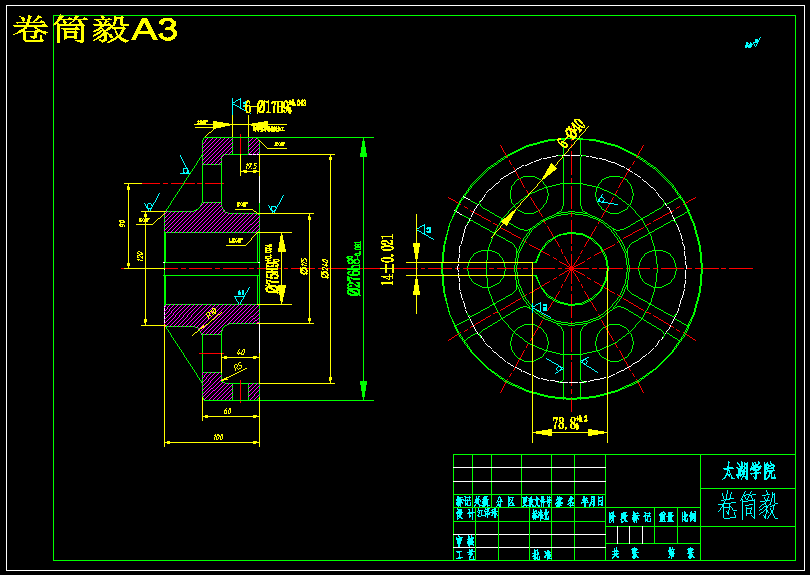The width and height of the screenshot is (810, 575).
Task: Select the surface roughness symbol at top-right corner
Action: [x=753, y=43]
